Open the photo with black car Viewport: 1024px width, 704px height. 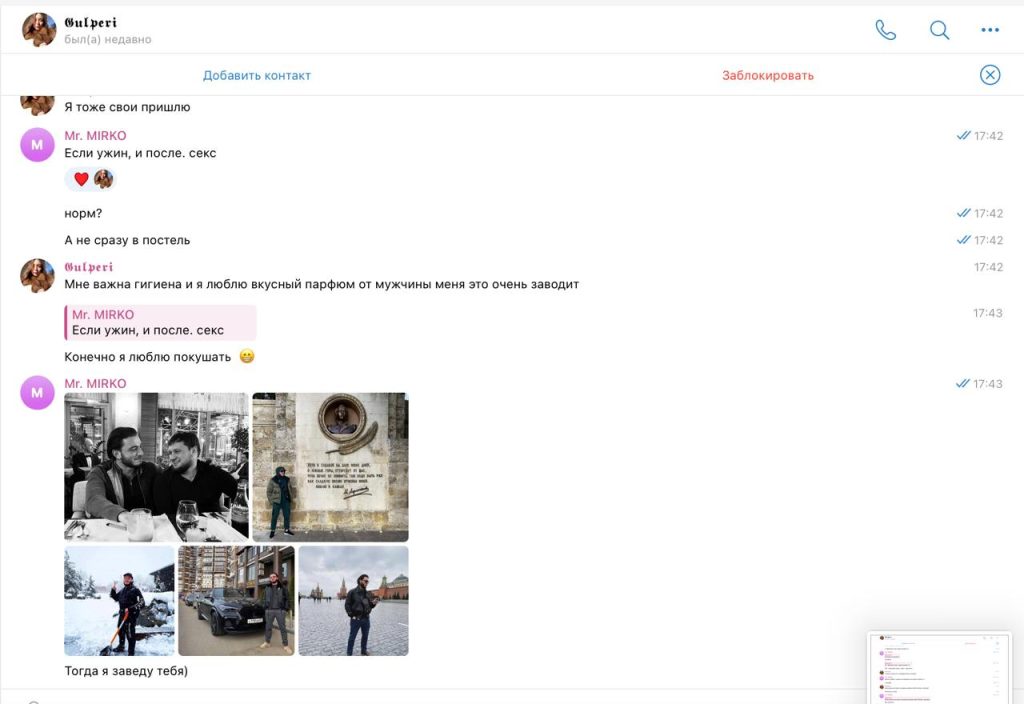pyautogui.click(x=236, y=601)
